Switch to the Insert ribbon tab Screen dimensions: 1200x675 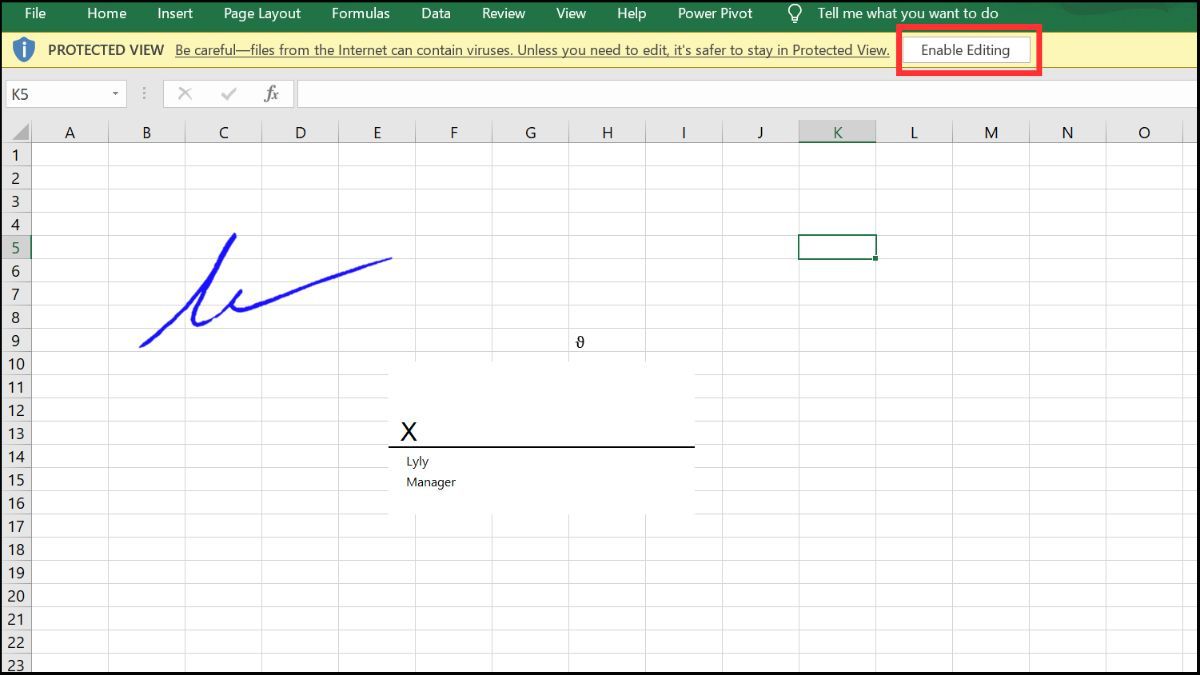175,13
